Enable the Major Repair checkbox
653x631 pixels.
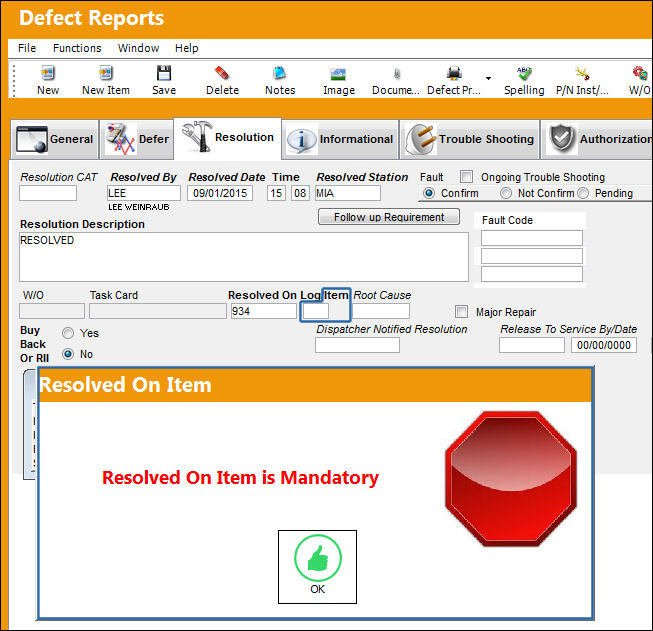[461, 312]
